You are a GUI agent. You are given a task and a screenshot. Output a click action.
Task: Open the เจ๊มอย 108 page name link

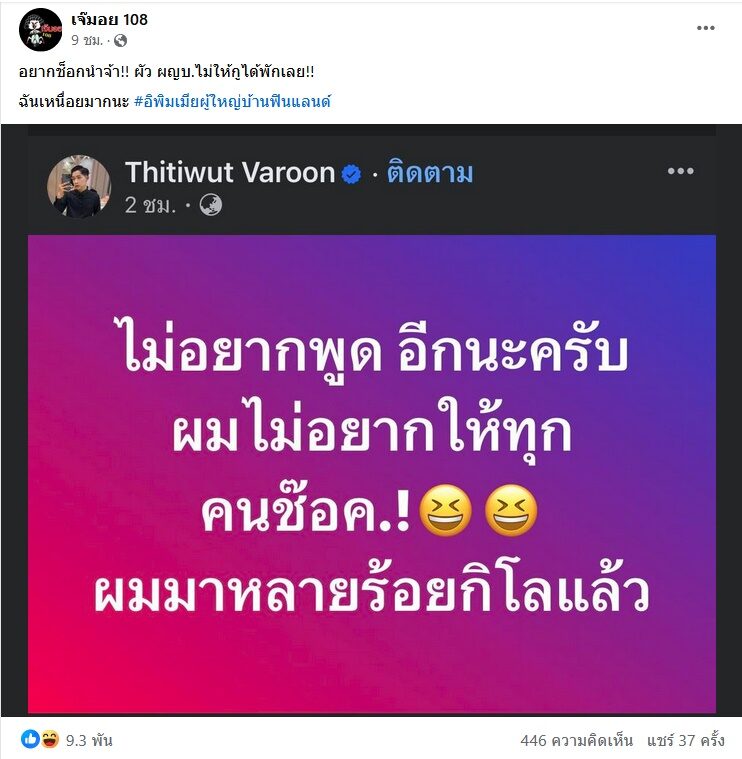[x=109, y=19]
